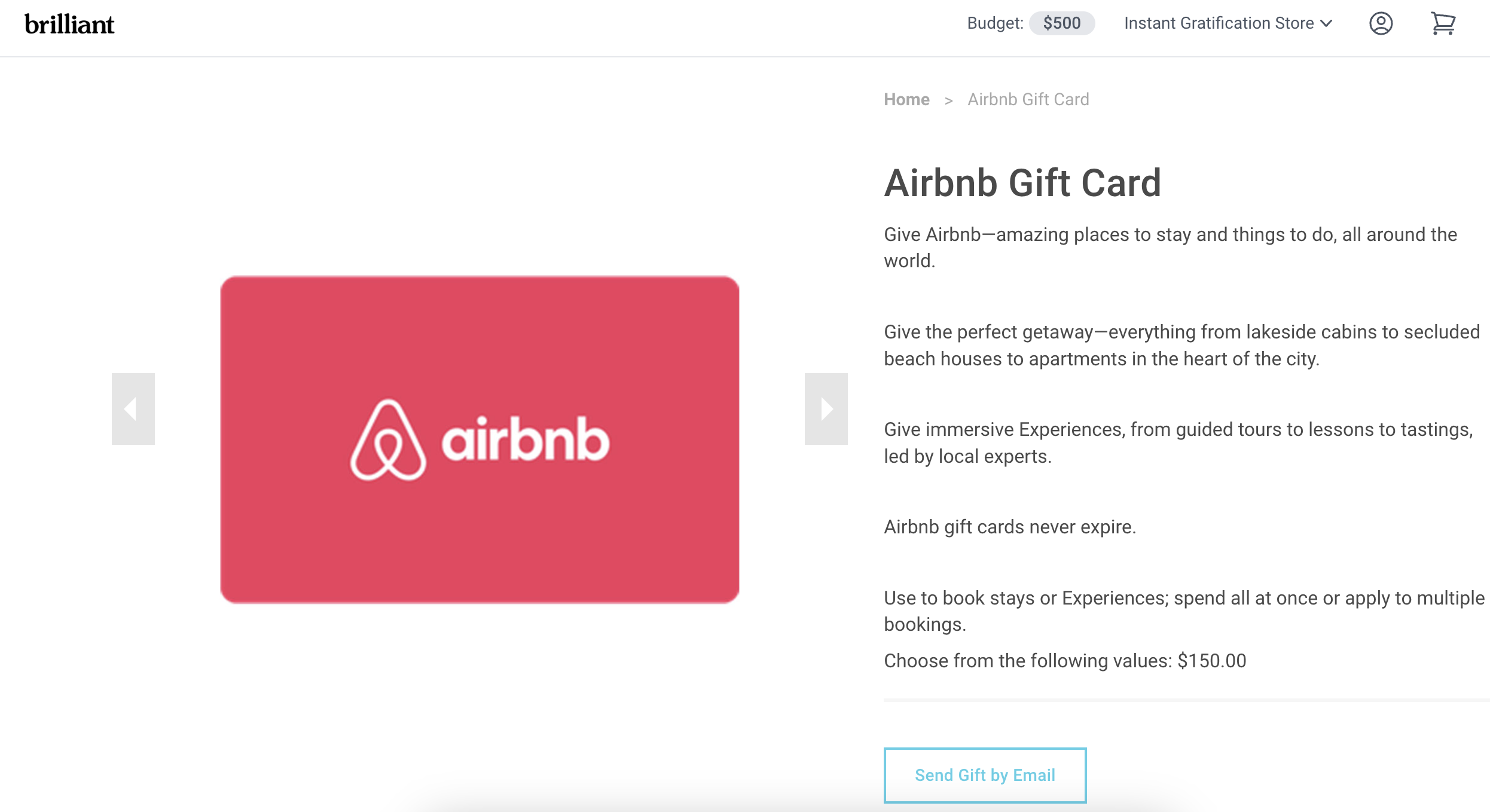1490x812 pixels.
Task: Click the chevron beside Instant Gratification Store
Action: 1326,23
